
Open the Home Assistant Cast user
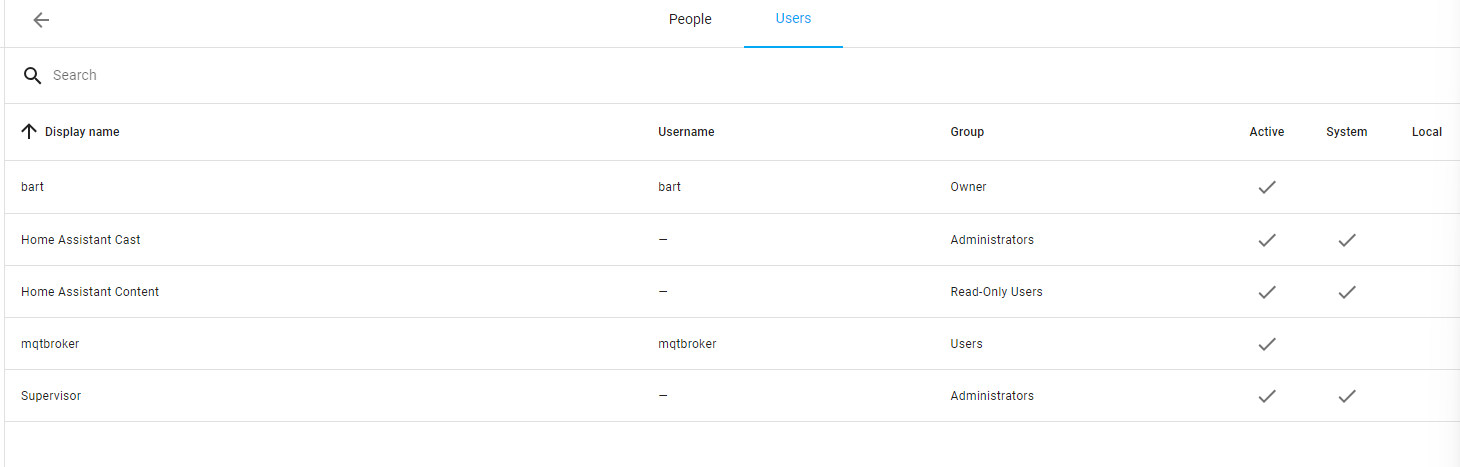[x=81, y=240]
